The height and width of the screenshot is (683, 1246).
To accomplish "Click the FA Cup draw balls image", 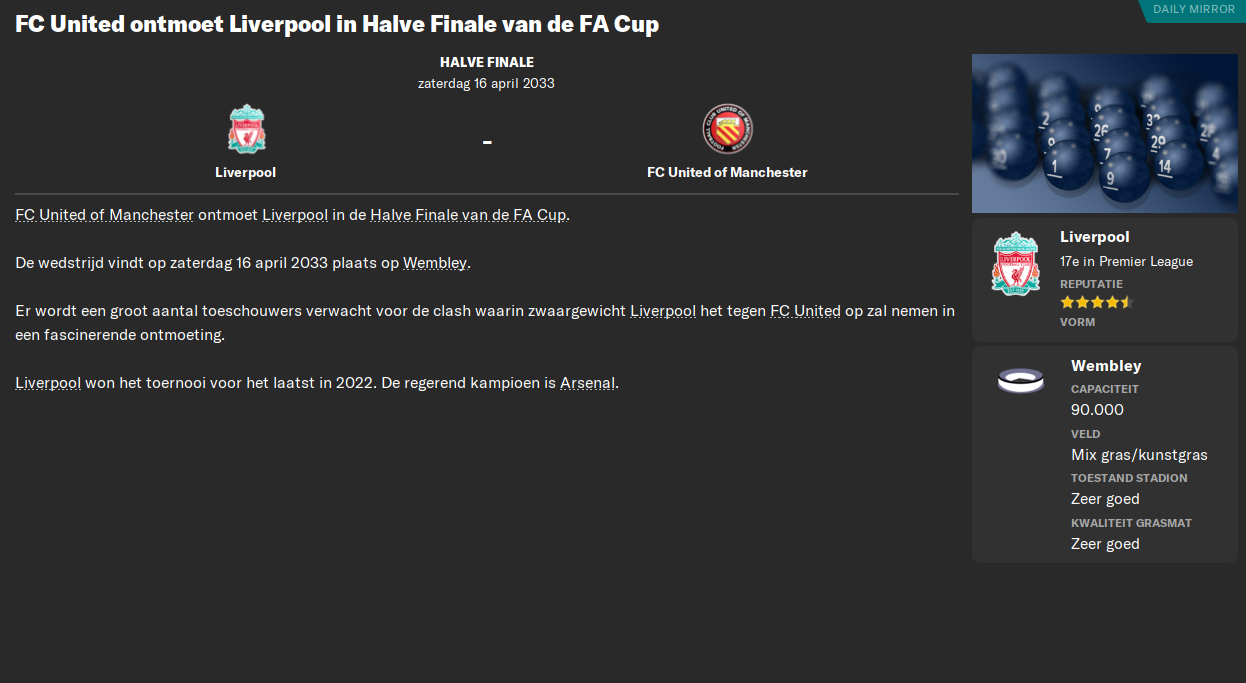I will click(1104, 132).
